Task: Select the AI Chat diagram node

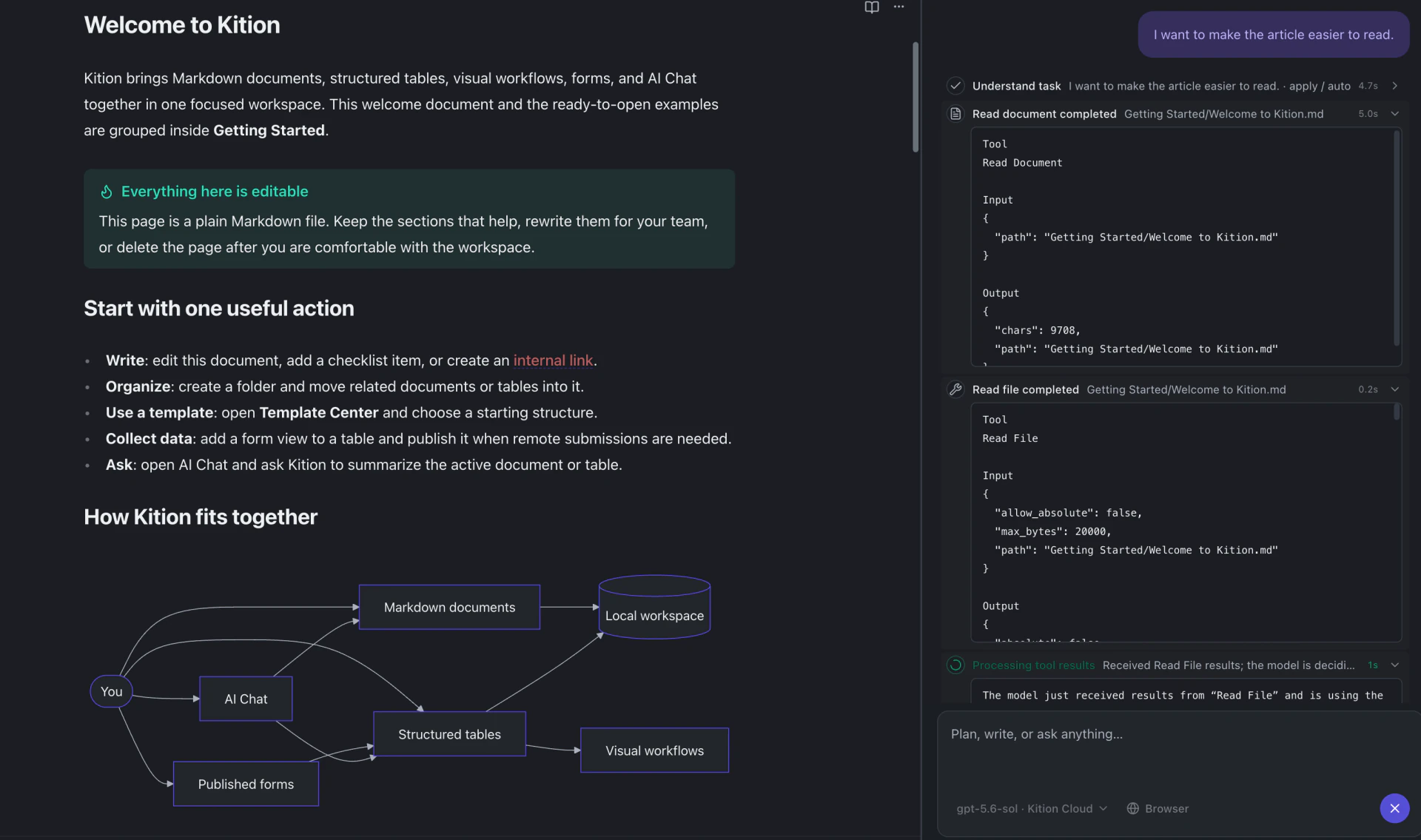Action: 246,699
